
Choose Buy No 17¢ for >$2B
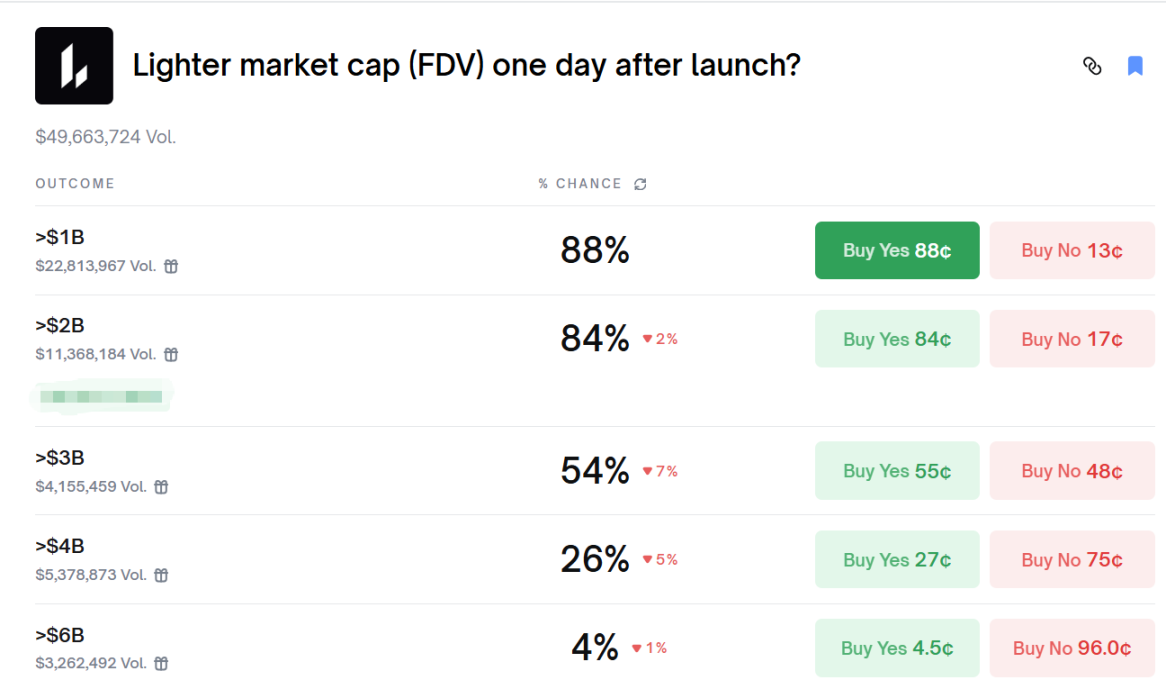click(1072, 339)
